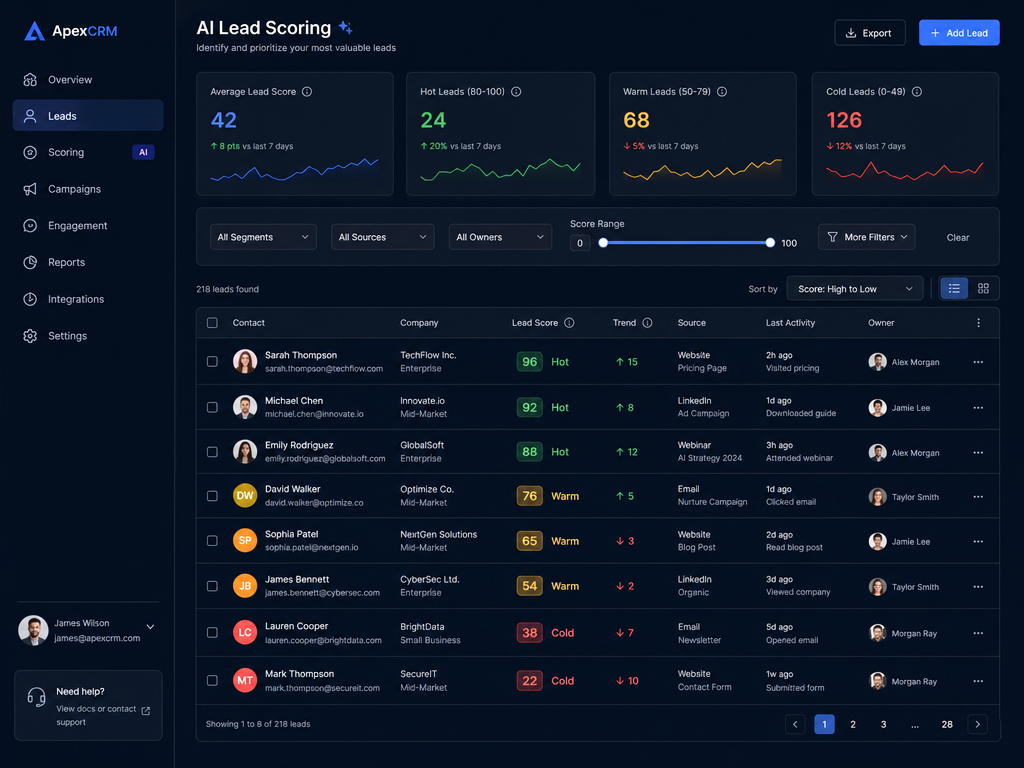Expand the More Filters dropdown

point(867,237)
